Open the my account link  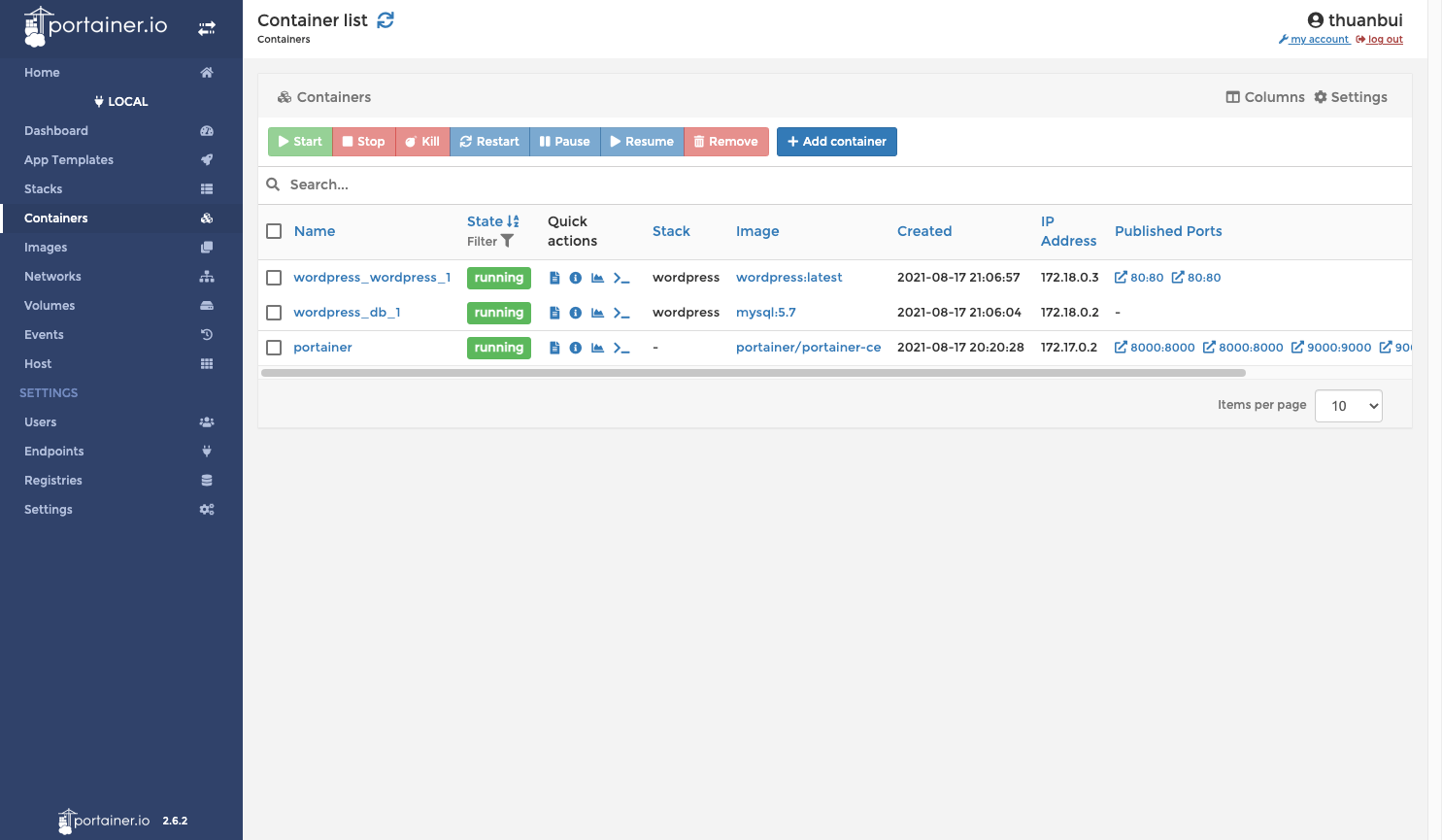pyautogui.click(x=1314, y=40)
